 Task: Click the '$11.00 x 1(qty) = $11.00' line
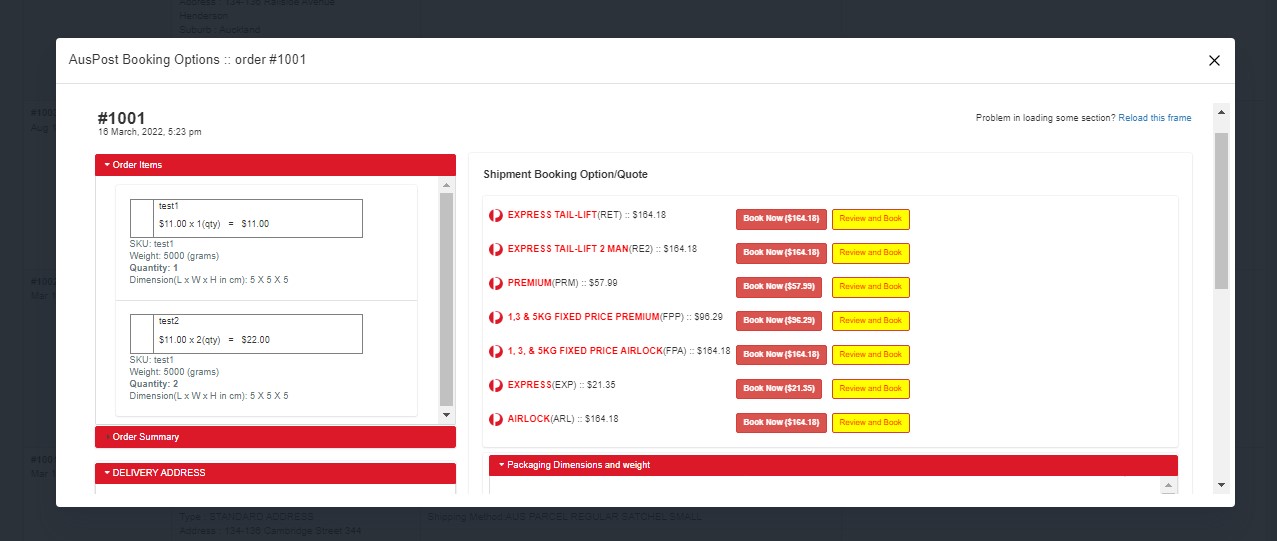click(x=214, y=224)
